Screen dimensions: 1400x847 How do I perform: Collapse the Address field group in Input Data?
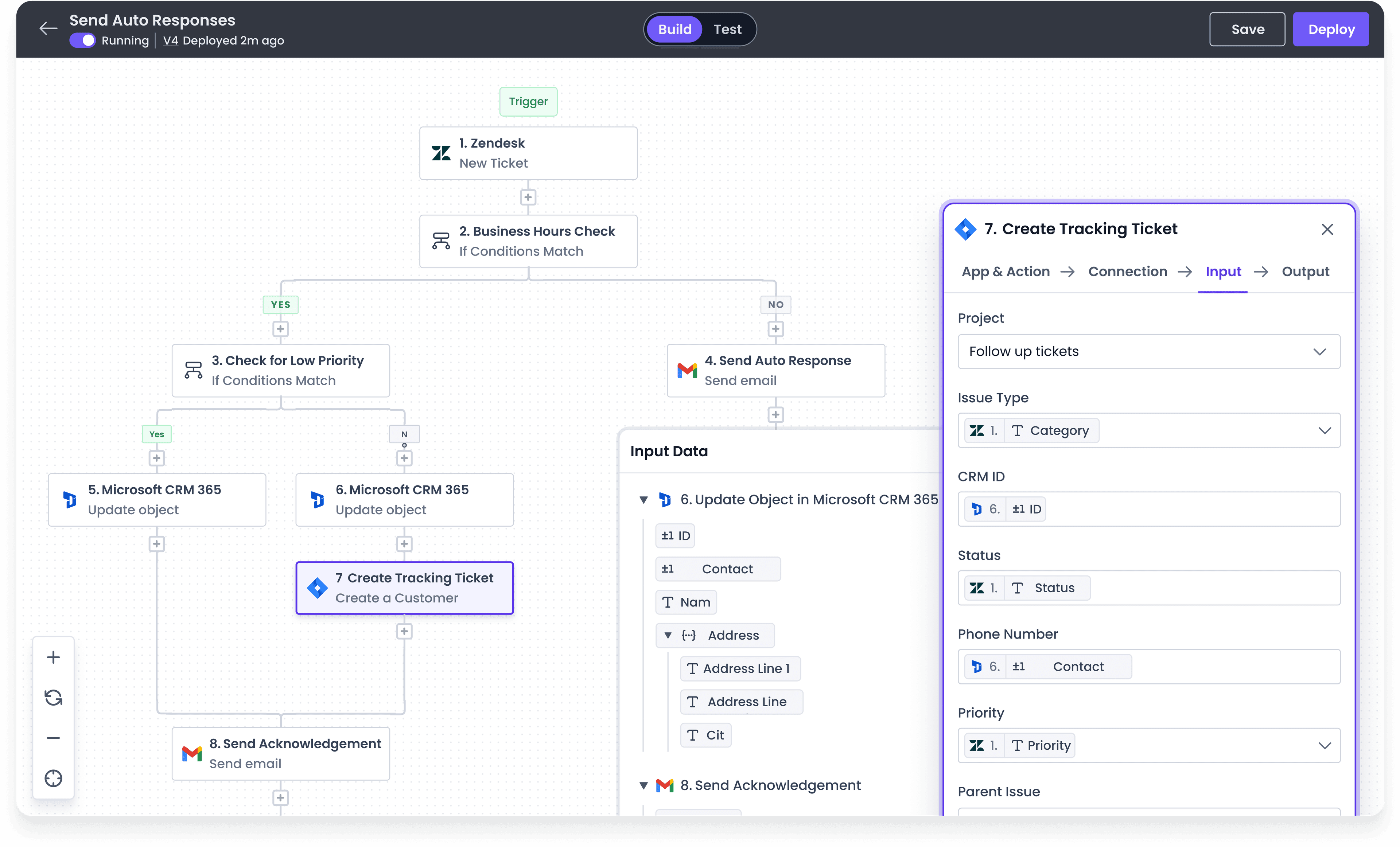[x=668, y=635]
